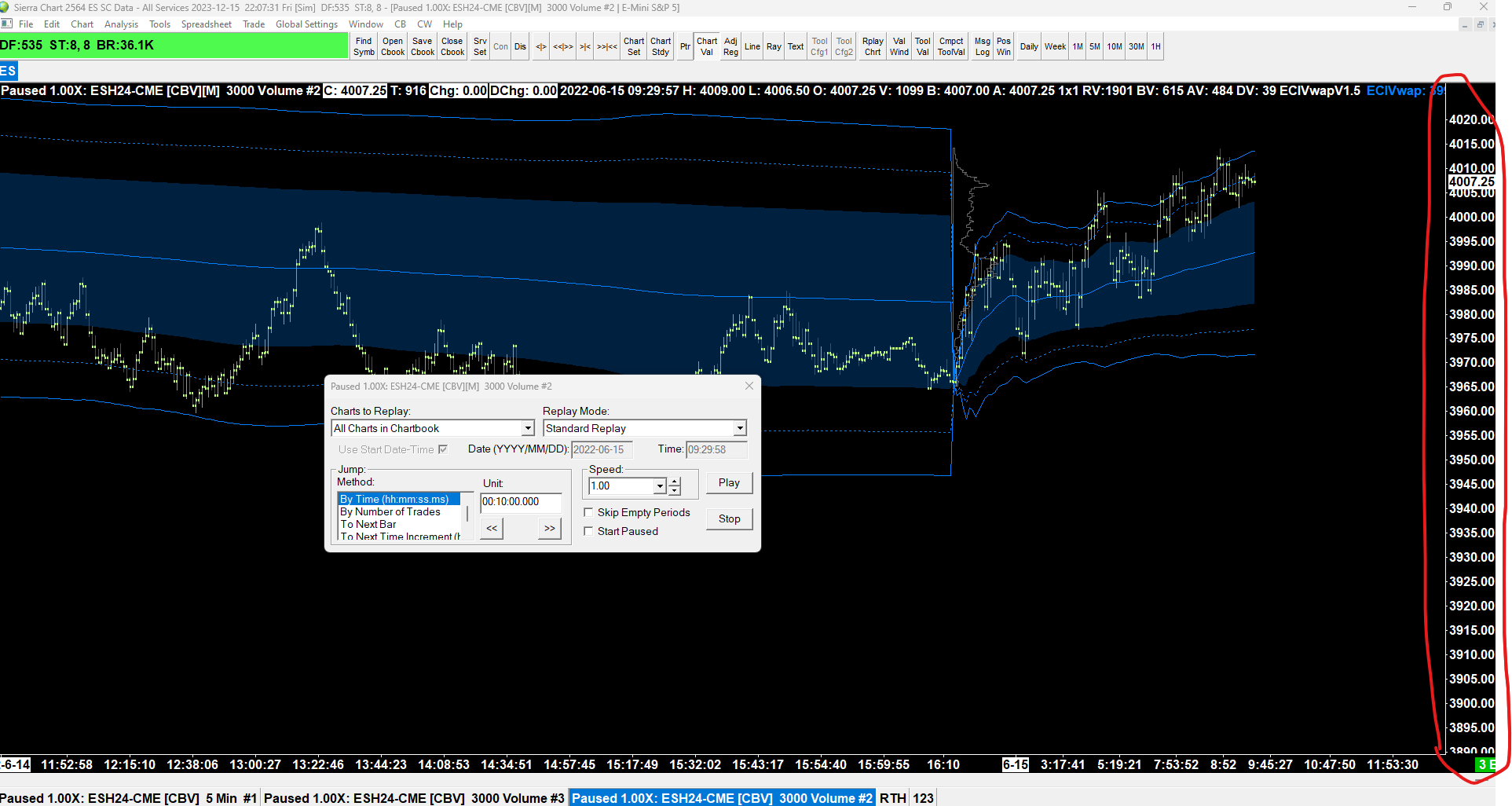Click Play in the replay dialog
The image size is (1512, 806).
coord(729,483)
